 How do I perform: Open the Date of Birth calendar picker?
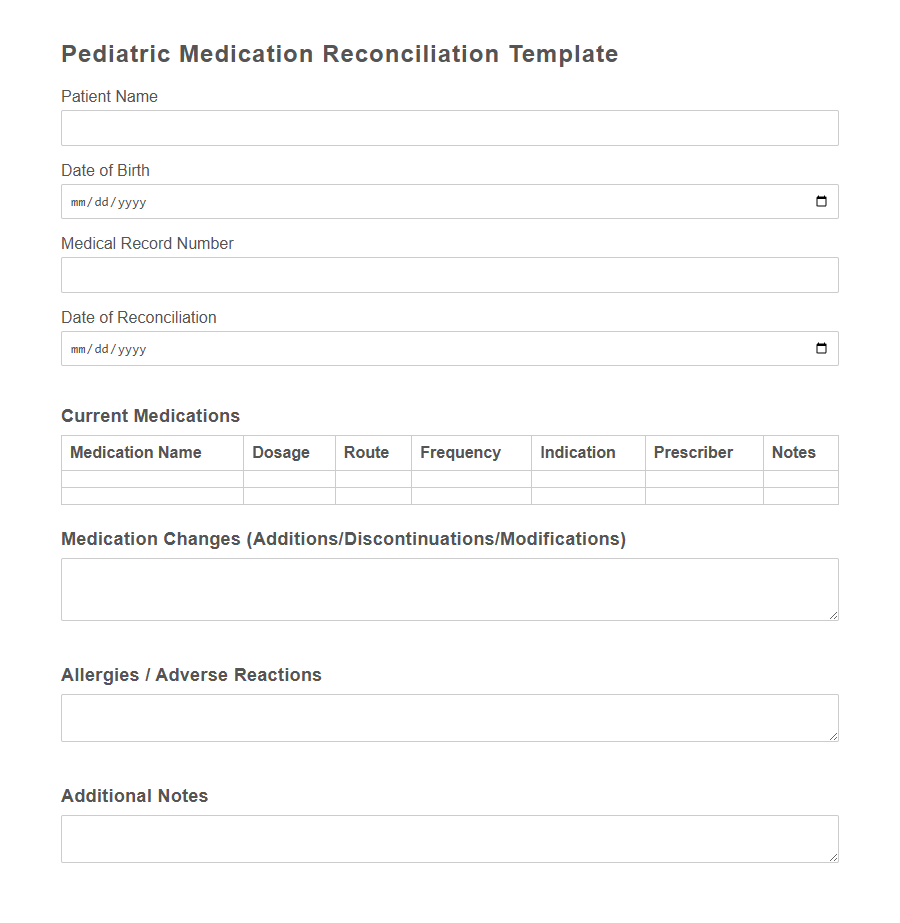[x=821, y=201]
